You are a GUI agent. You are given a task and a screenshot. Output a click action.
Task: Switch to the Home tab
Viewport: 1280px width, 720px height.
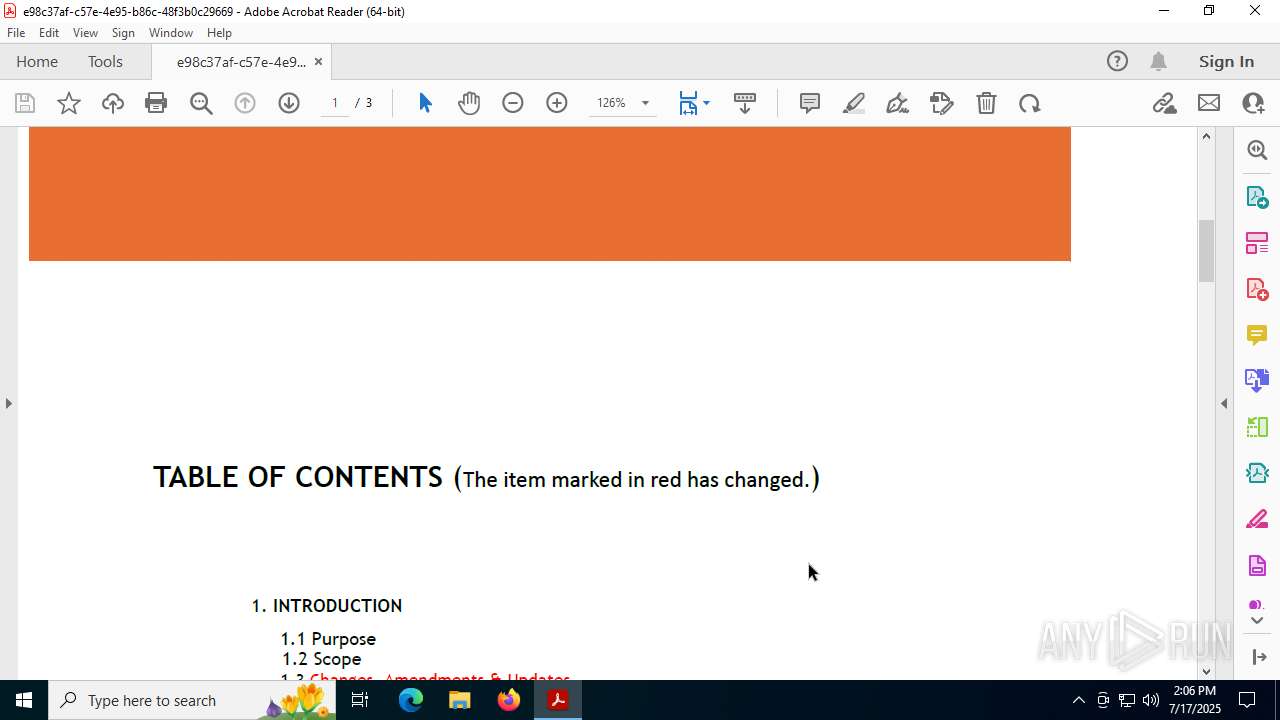37,61
